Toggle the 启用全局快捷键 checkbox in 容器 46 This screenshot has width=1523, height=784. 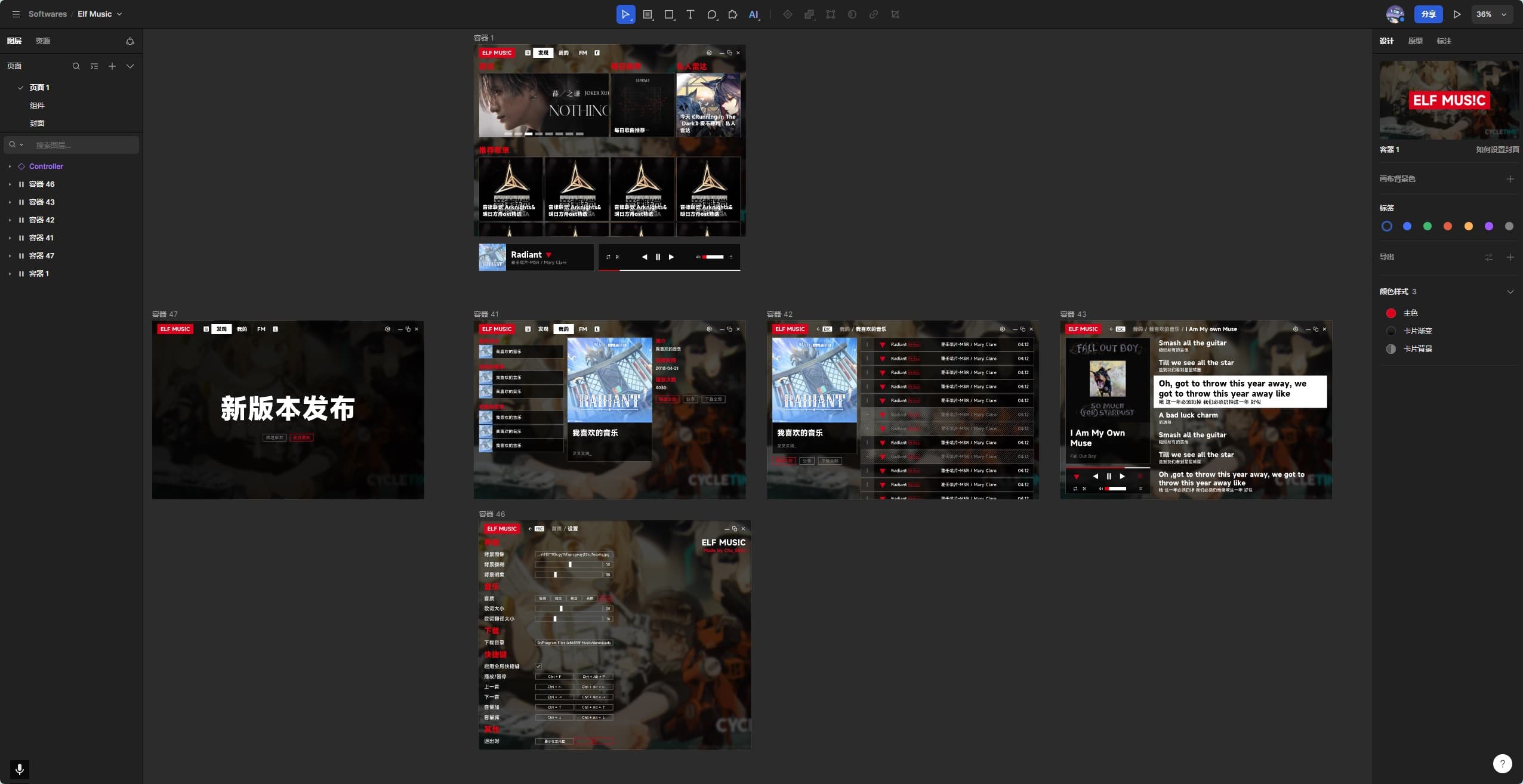(x=538, y=666)
